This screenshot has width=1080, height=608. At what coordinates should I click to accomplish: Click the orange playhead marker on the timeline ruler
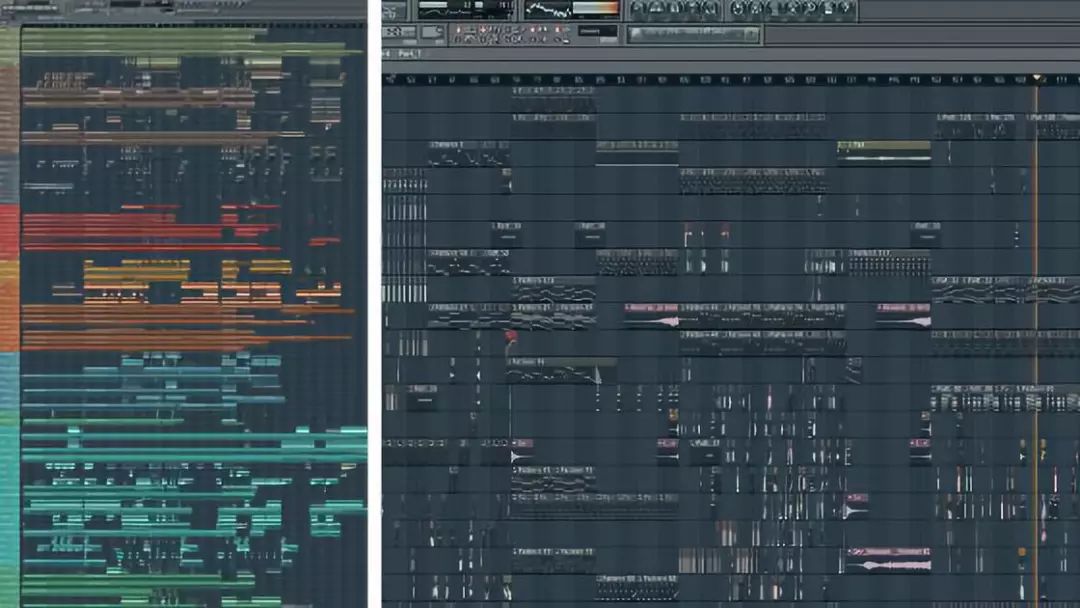click(x=1037, y=78)
